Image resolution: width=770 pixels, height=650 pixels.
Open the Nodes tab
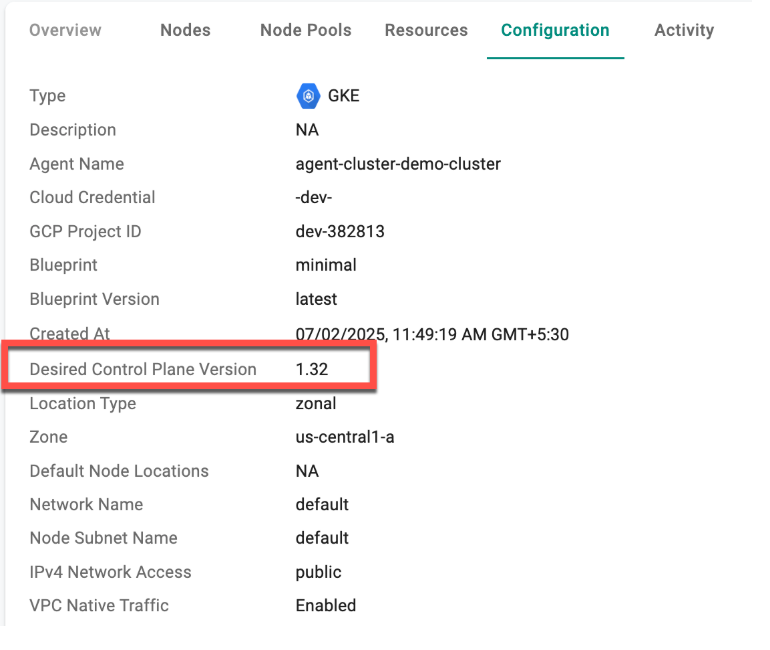pyautogui.click(x=186, y=30)
